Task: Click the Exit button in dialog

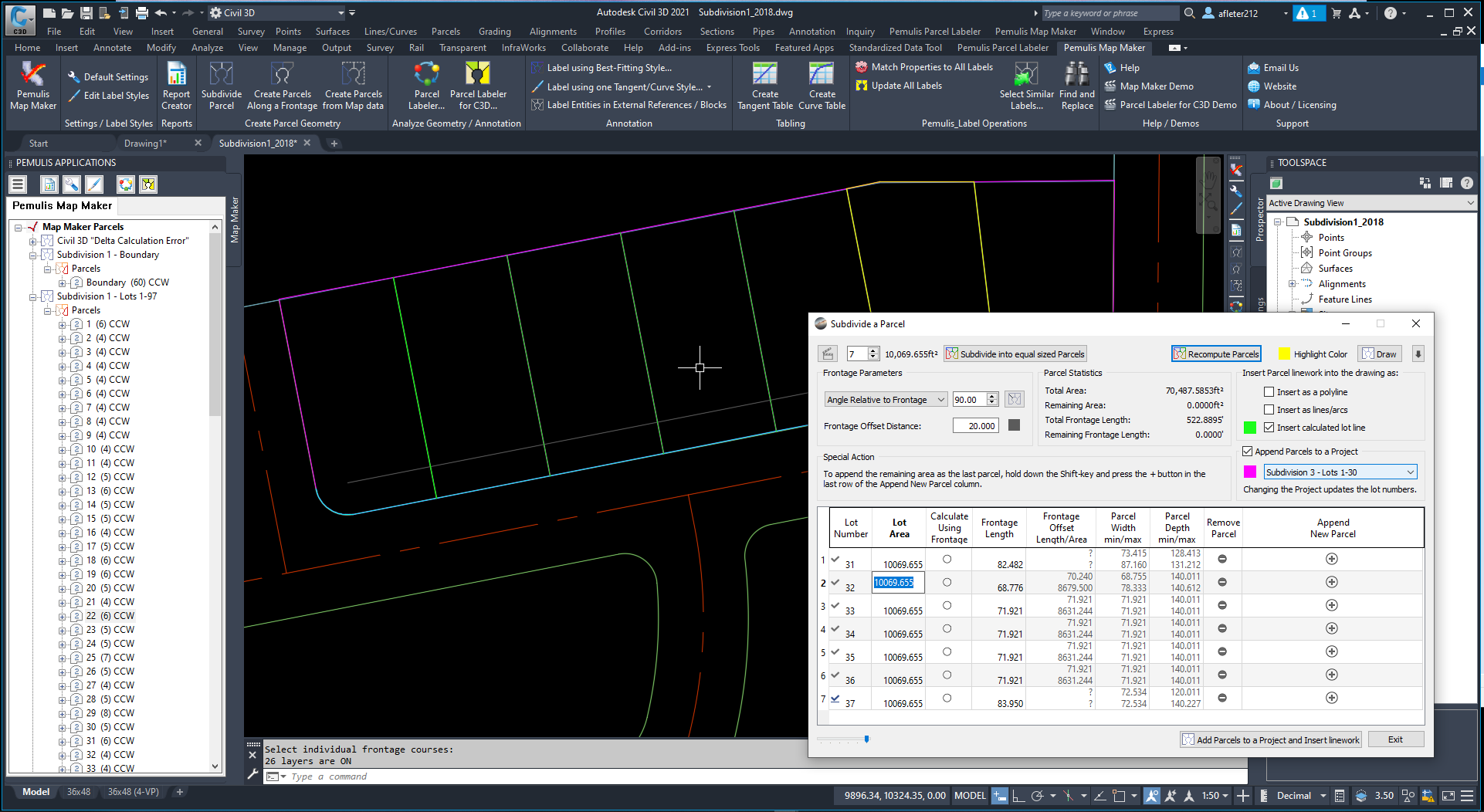Action: pos(1395,739)
